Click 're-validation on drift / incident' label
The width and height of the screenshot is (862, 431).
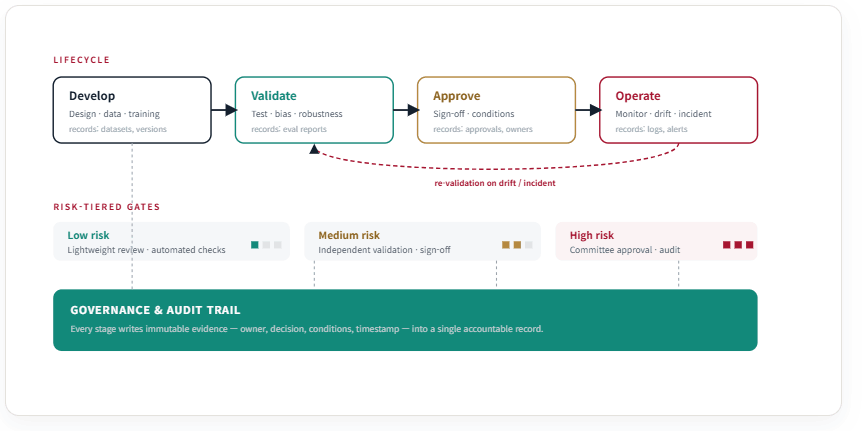[x=495, y=183]
